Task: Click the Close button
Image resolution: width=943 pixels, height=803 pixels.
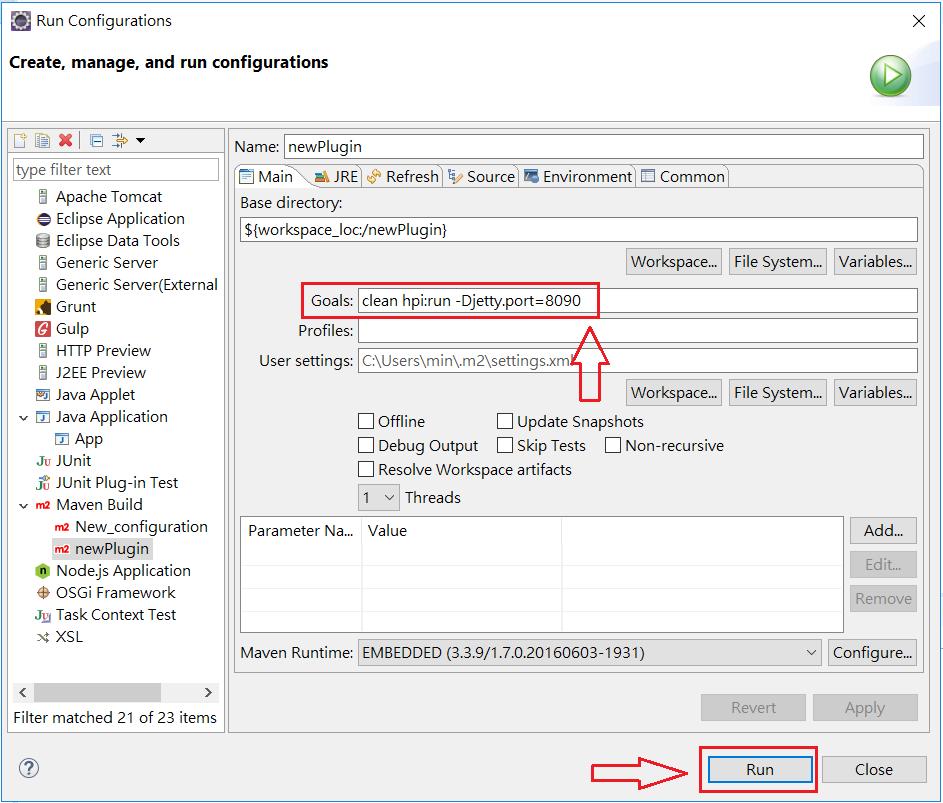Action: 874,769
